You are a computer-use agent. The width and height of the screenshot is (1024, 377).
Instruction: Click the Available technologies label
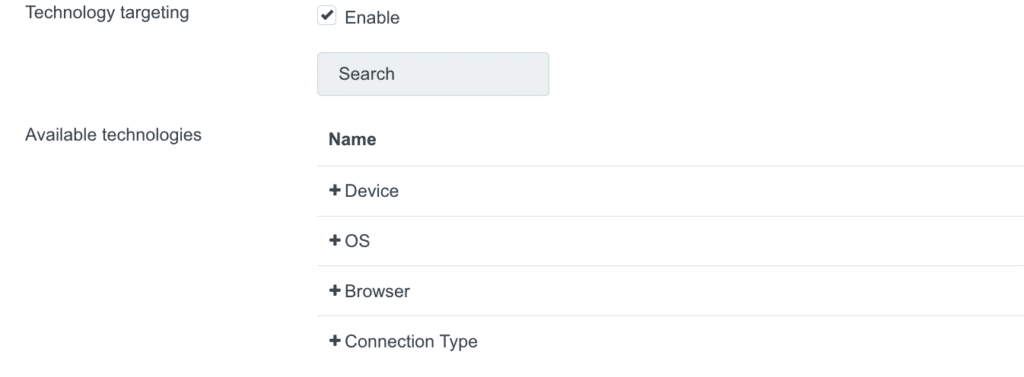[x=113, y=135]
